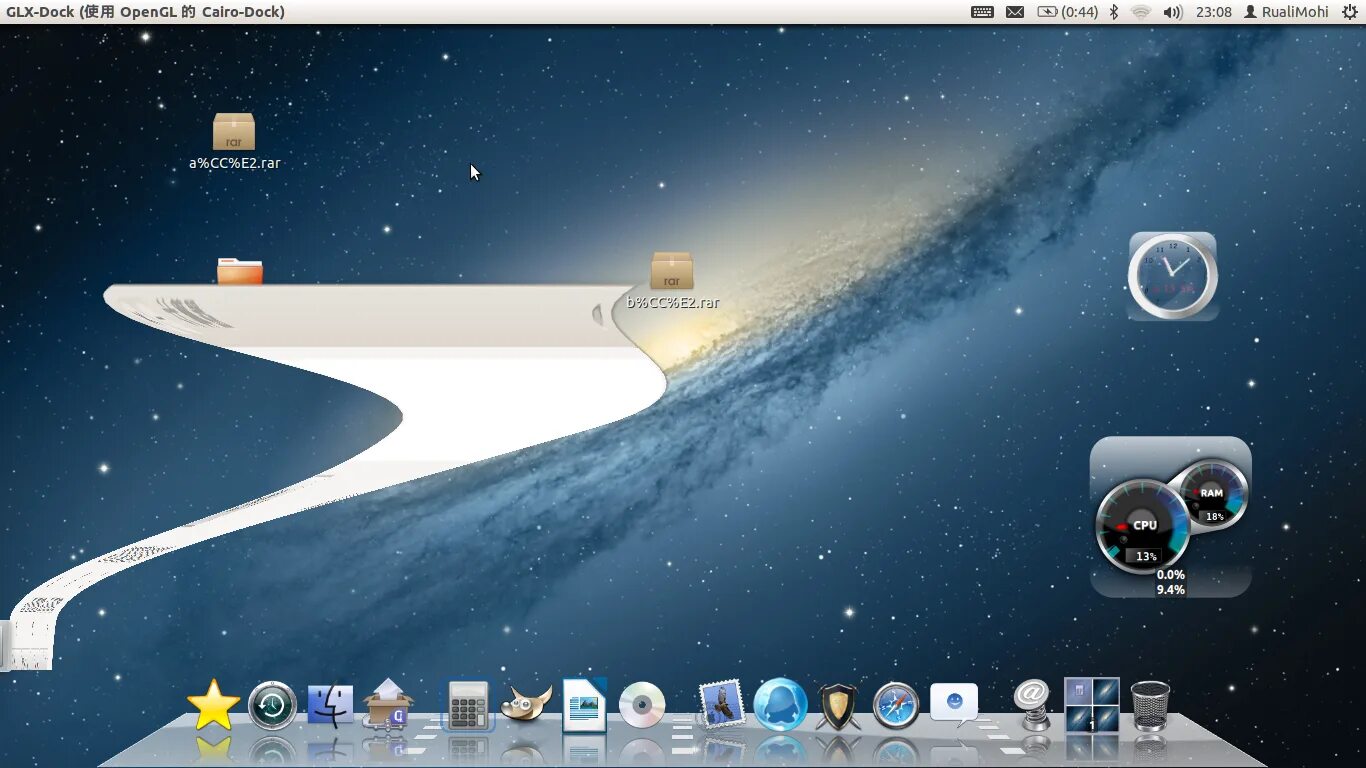Image resolution: width=1366 pixels, height=768 pixels.
Task: Click the analog clock desklet
Action: tap(1173, 276)
